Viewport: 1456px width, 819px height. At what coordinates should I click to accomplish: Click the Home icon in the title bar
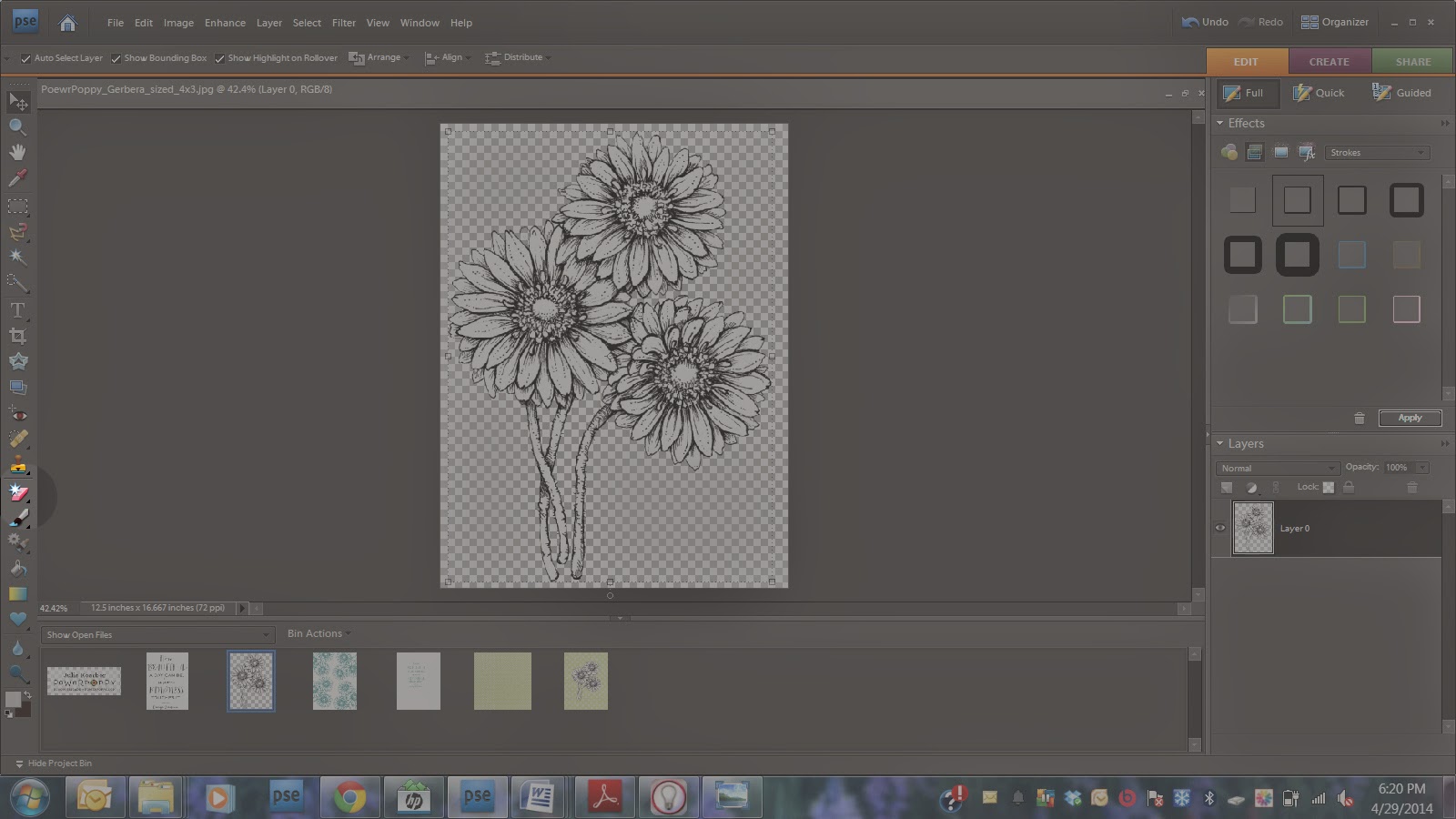pos(67,23)
